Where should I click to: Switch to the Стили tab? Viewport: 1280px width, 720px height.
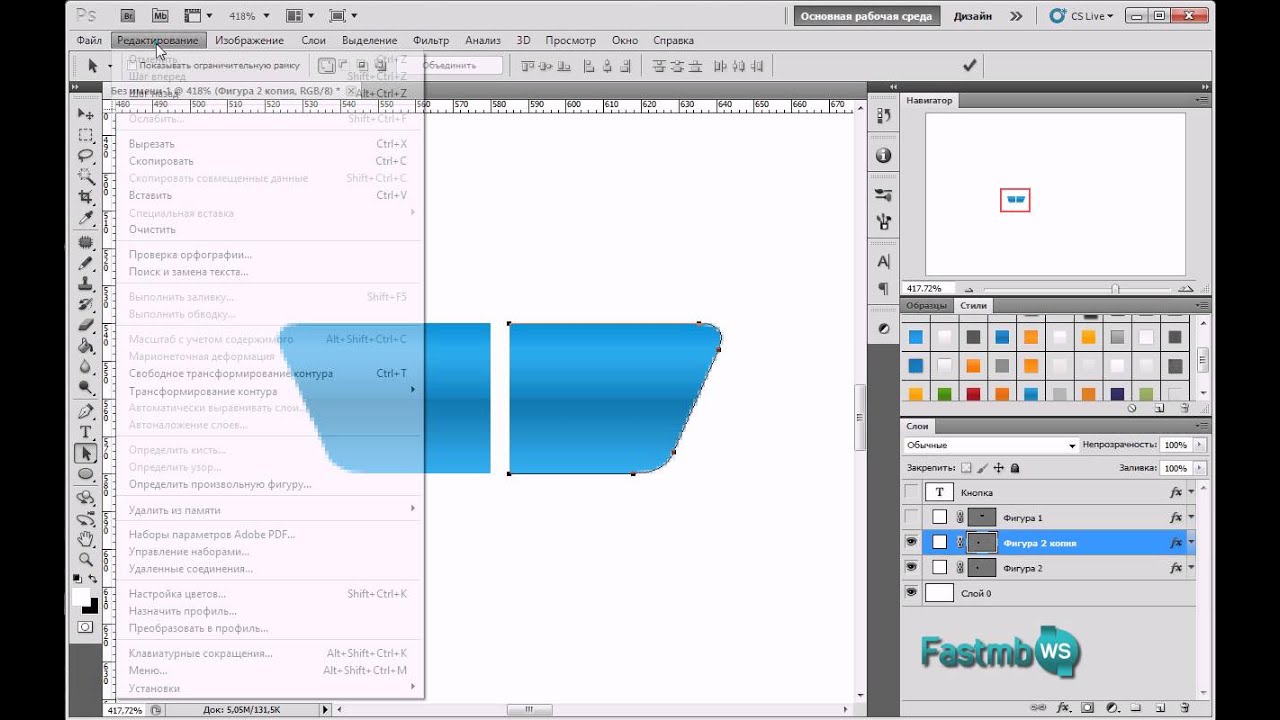point(974,305)
